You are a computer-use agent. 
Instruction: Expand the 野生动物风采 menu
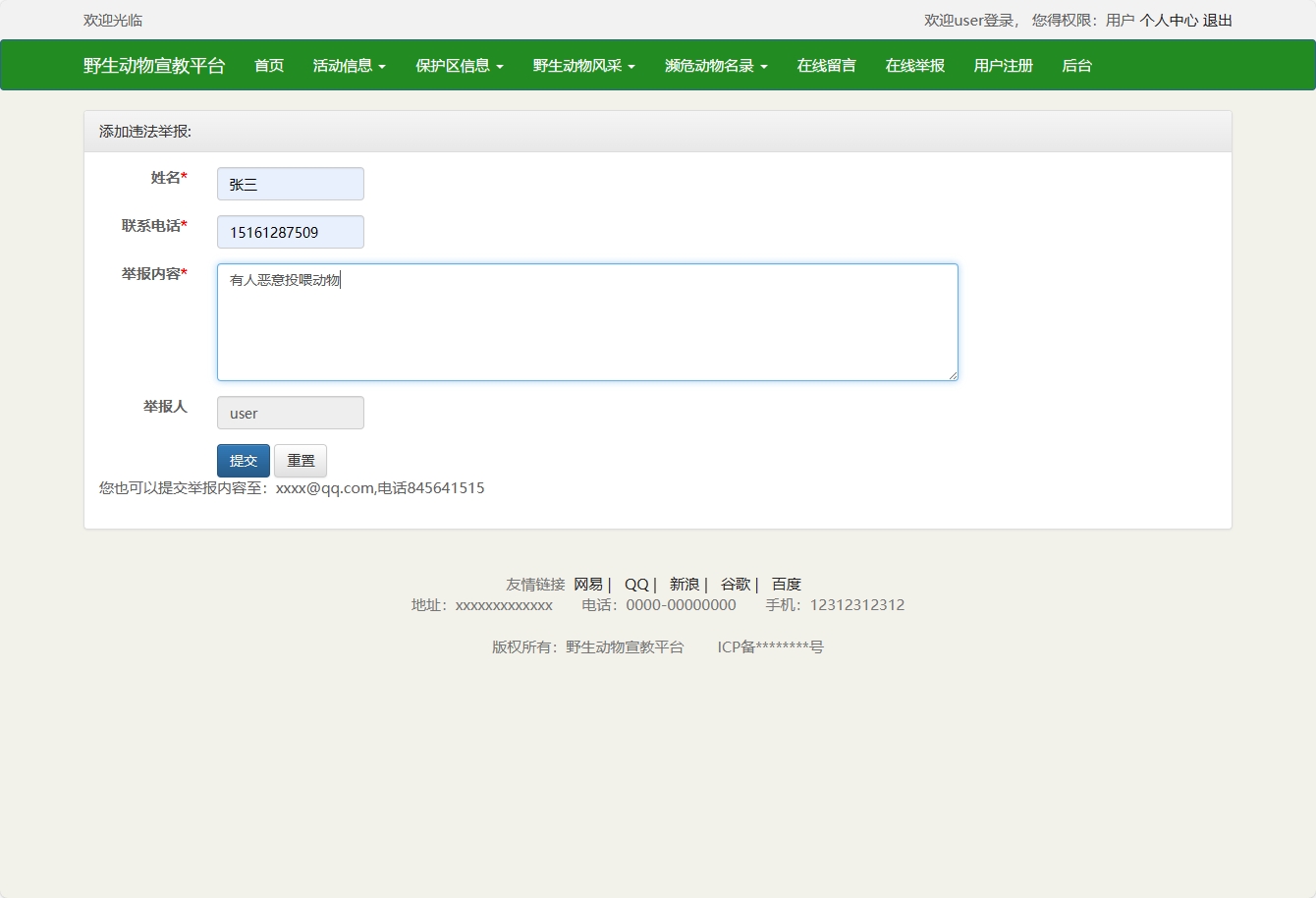click(583, 65)
